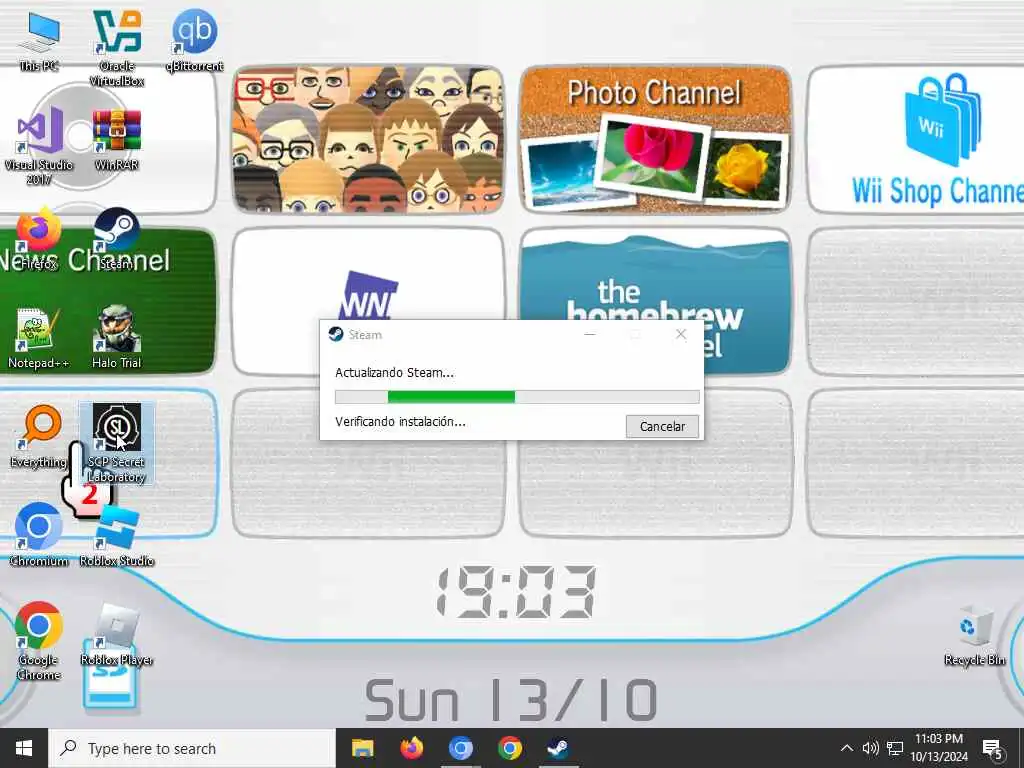This screenshot has width=1024, height=768.
Task: Select the Roblox Studio shortcut
Action: coord(117,535)
